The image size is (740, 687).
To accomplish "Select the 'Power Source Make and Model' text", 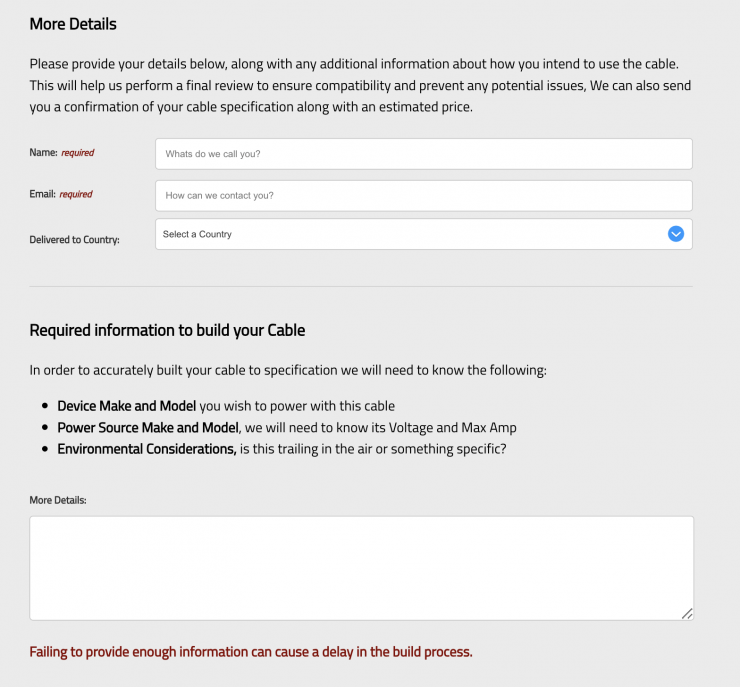I will coord(148,427).
